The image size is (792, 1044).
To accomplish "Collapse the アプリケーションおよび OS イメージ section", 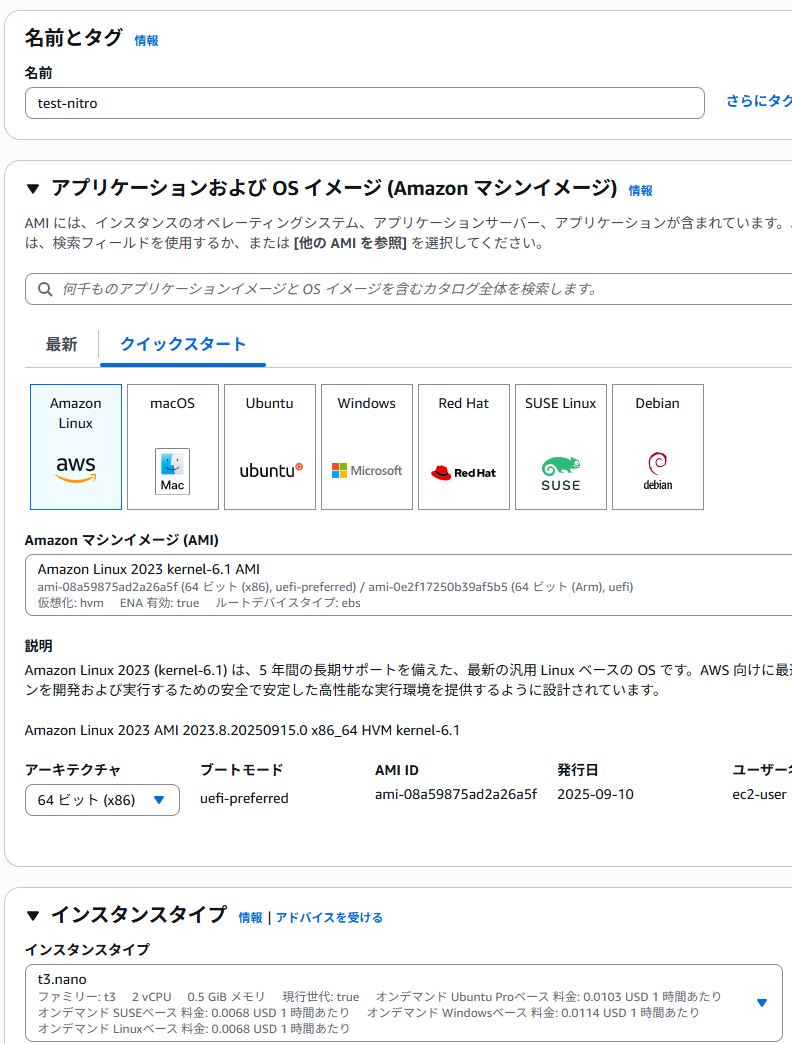I will tap(33, 189).
